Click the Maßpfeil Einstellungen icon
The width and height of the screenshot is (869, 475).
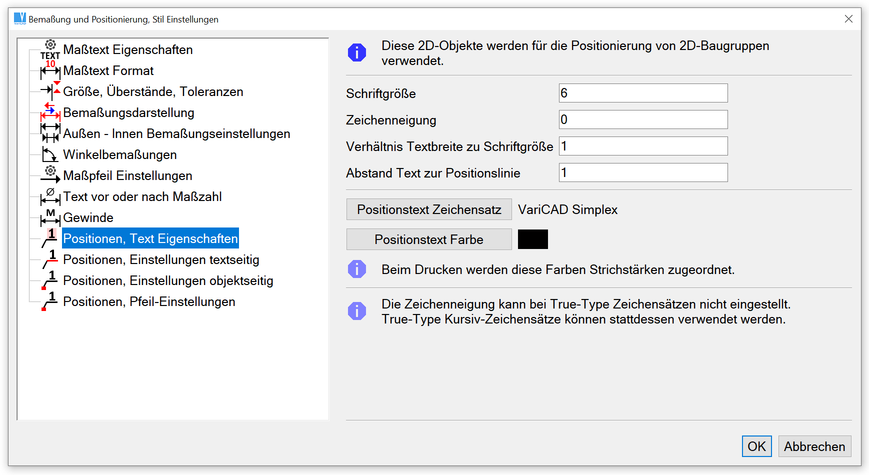tap(50, 176)
